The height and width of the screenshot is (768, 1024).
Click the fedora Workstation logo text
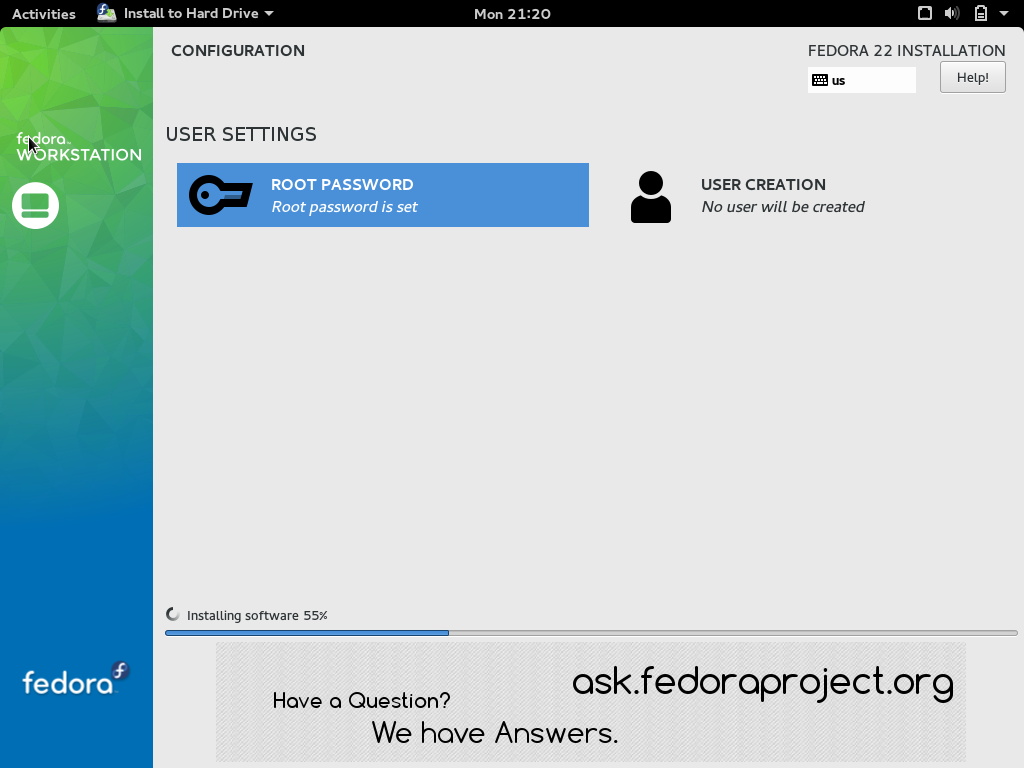[78, 147]
